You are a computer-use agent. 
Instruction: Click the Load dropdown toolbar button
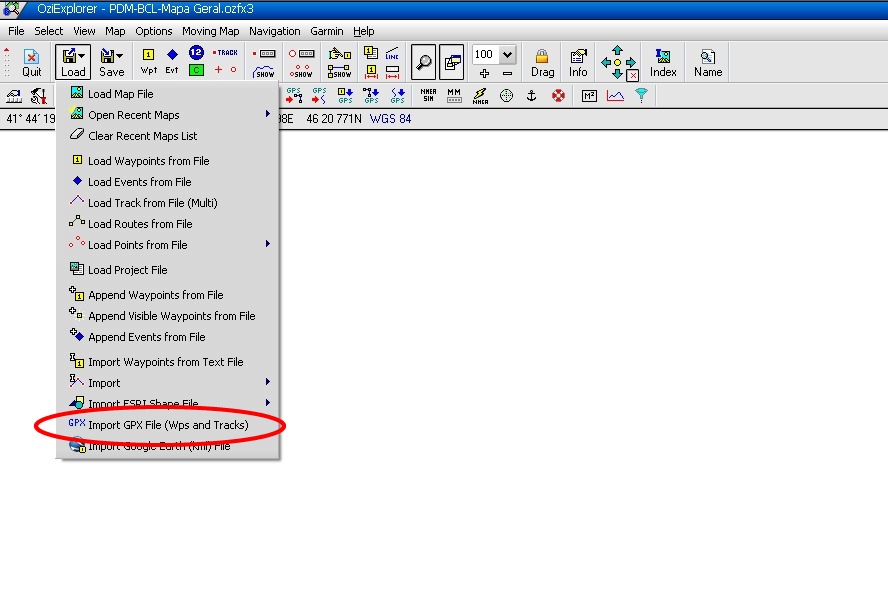tap(73, 62)
